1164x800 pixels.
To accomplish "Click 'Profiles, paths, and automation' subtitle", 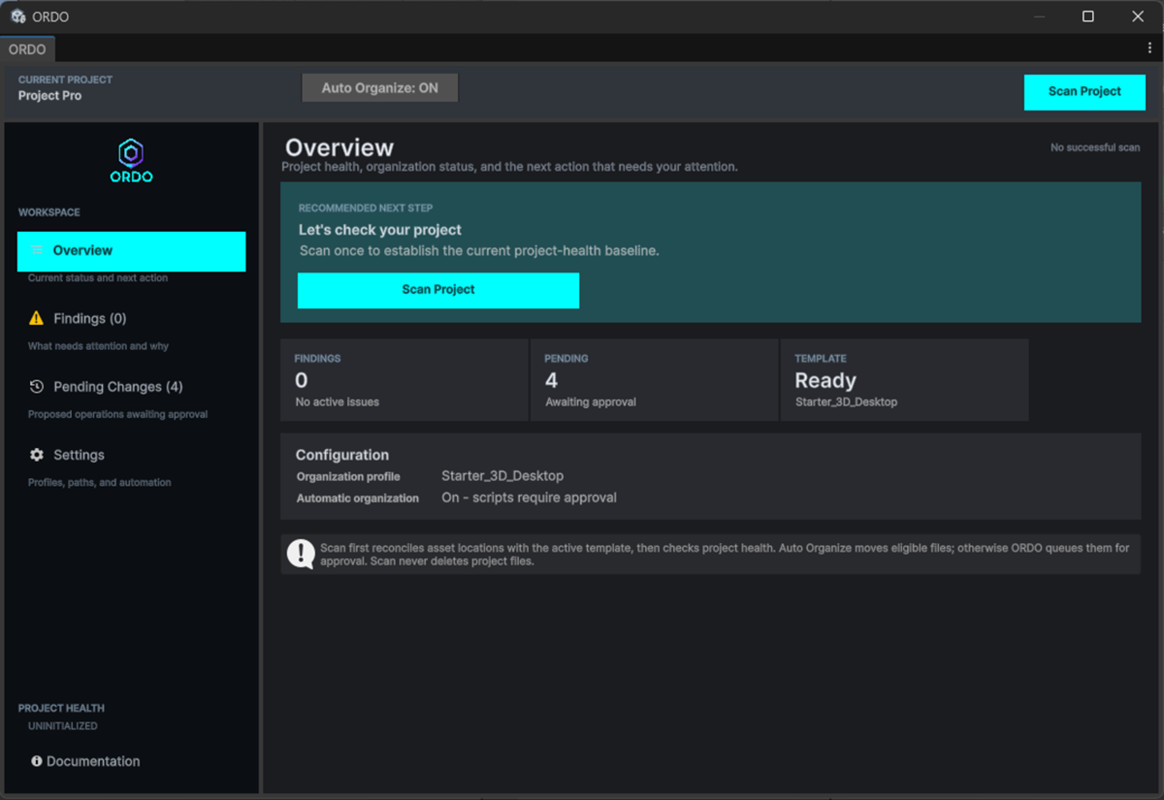I will tap(99, 482).
